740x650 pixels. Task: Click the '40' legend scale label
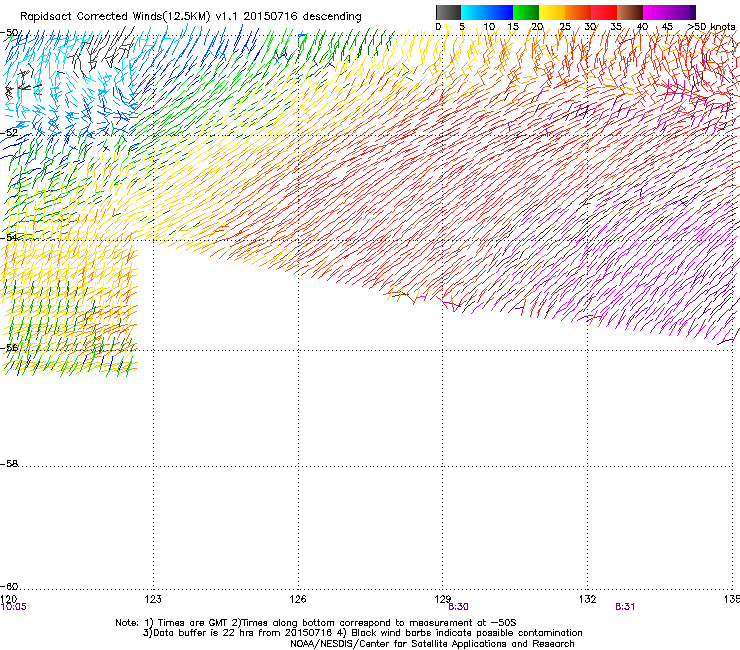(x=642, y=26)
